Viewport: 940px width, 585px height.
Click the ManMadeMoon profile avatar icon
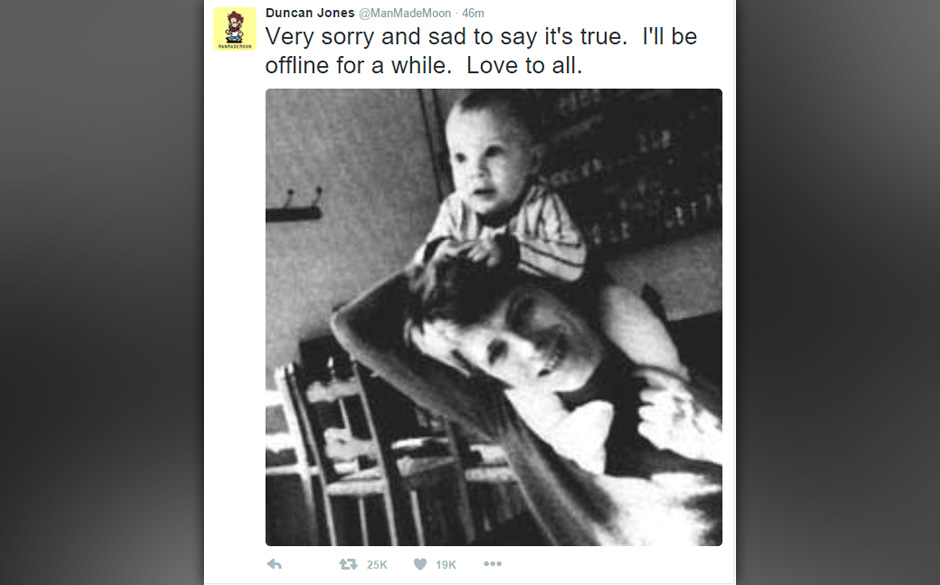pyautogui.click(x=234, y=28)
